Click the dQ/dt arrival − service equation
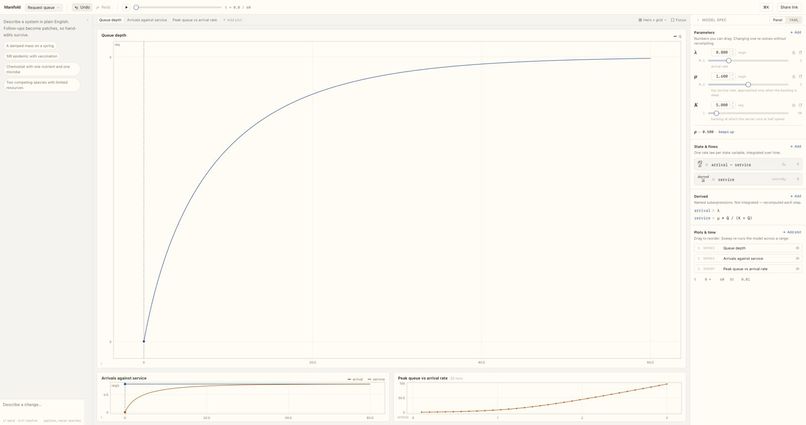Image resolution: width=806 pixels, height=425 pixels. (x=731, y=165)
